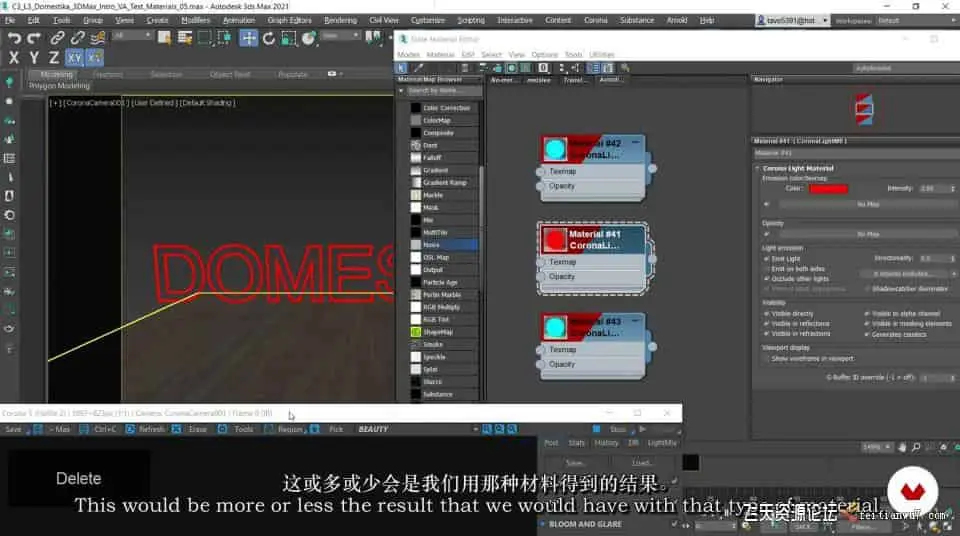Screen dimensions: 960x536
Task: Open the material editor zoom percentage dropdown
Action: (x=876, y=447)
